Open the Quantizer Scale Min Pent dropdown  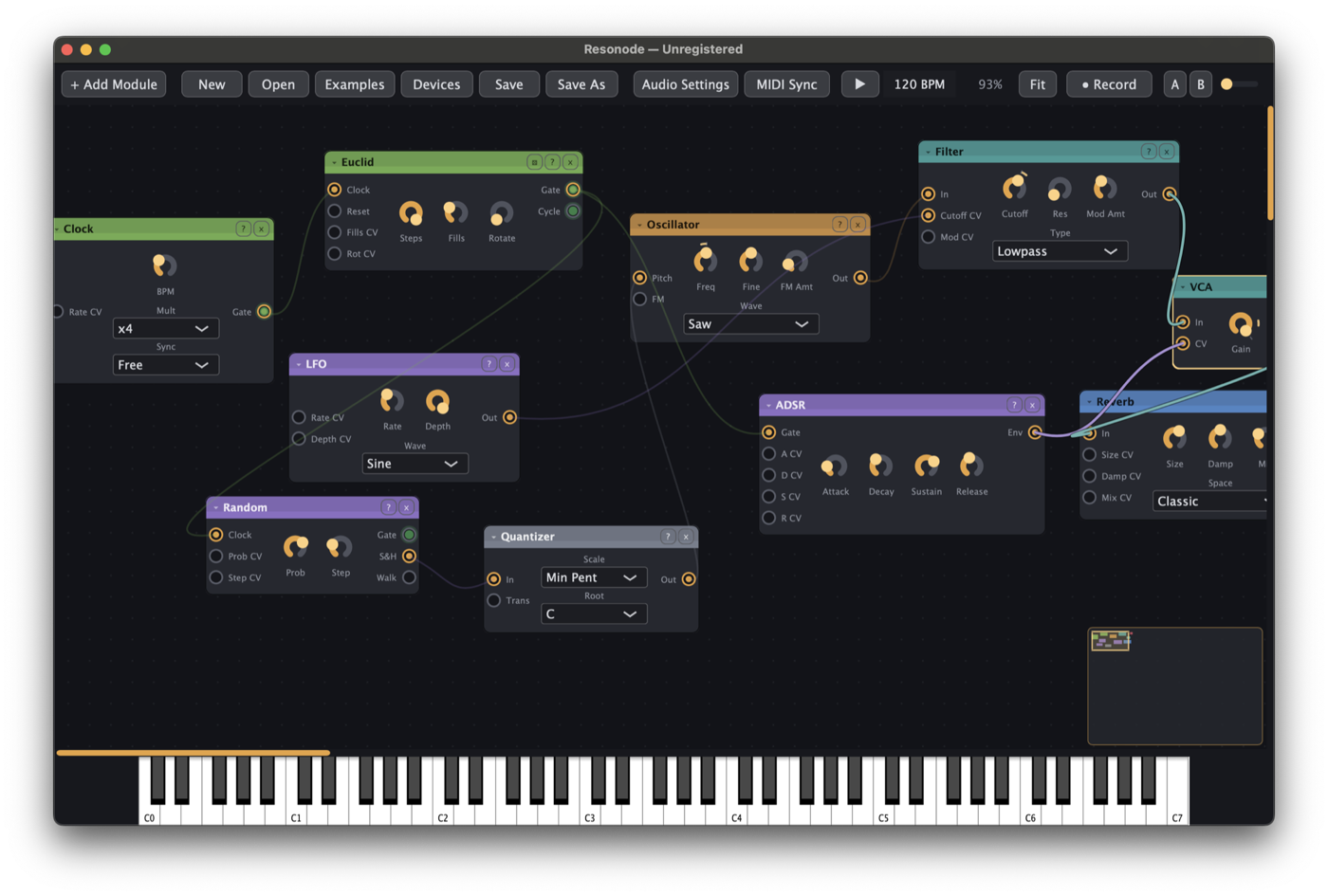tap(594, 577)
